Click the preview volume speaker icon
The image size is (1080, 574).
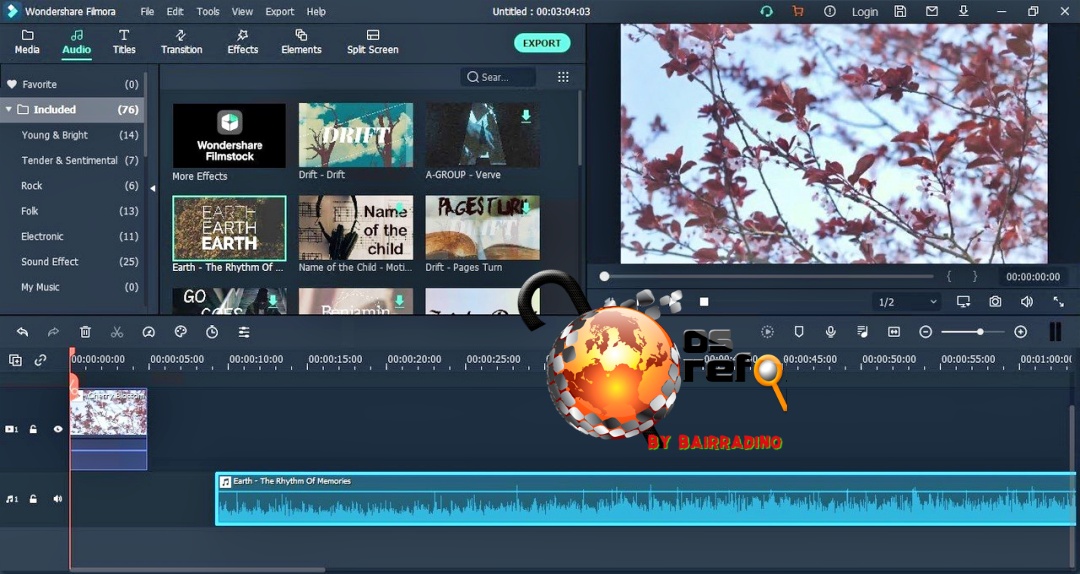1027,302
